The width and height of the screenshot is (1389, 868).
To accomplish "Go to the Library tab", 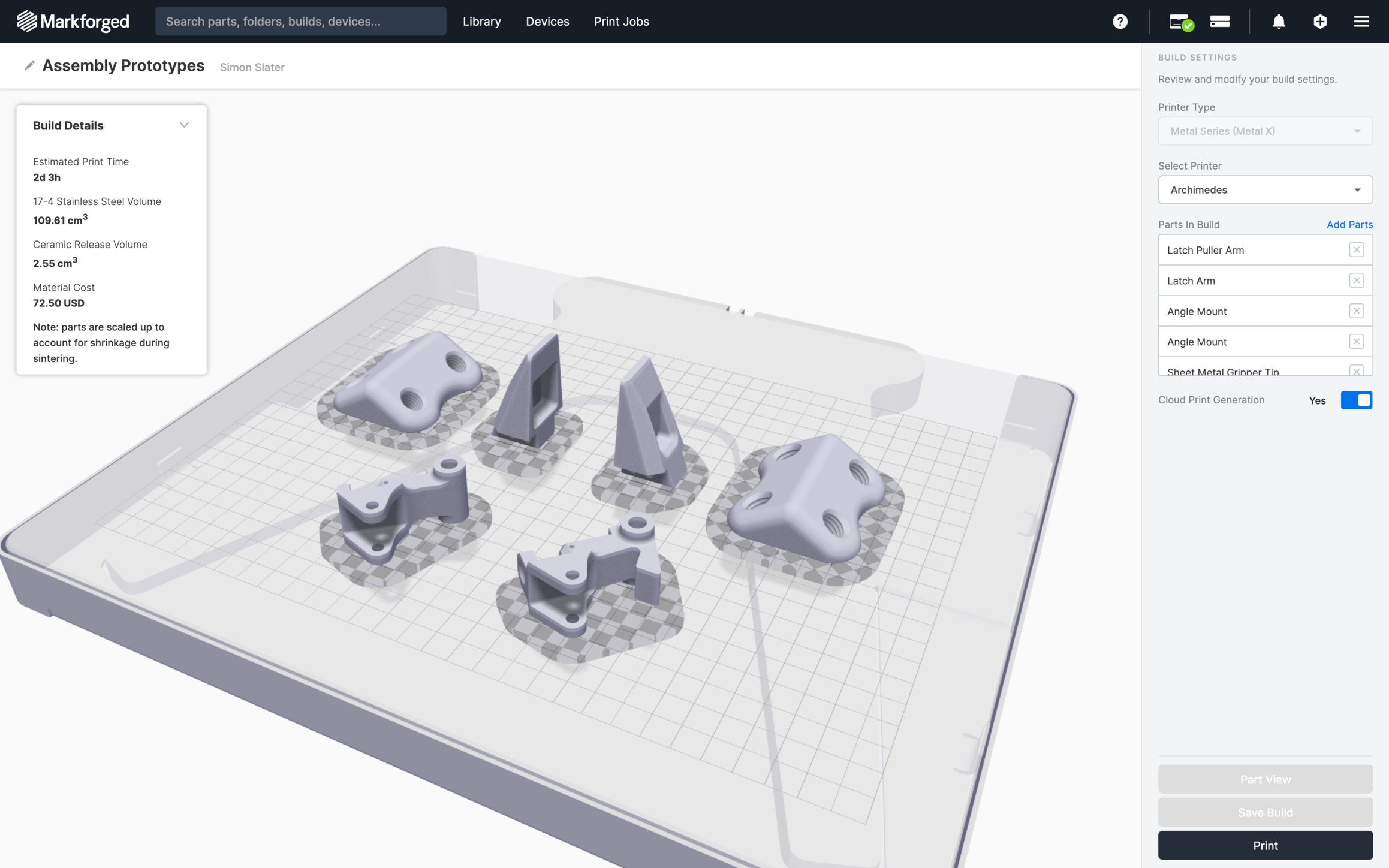I will click(481, 22).
